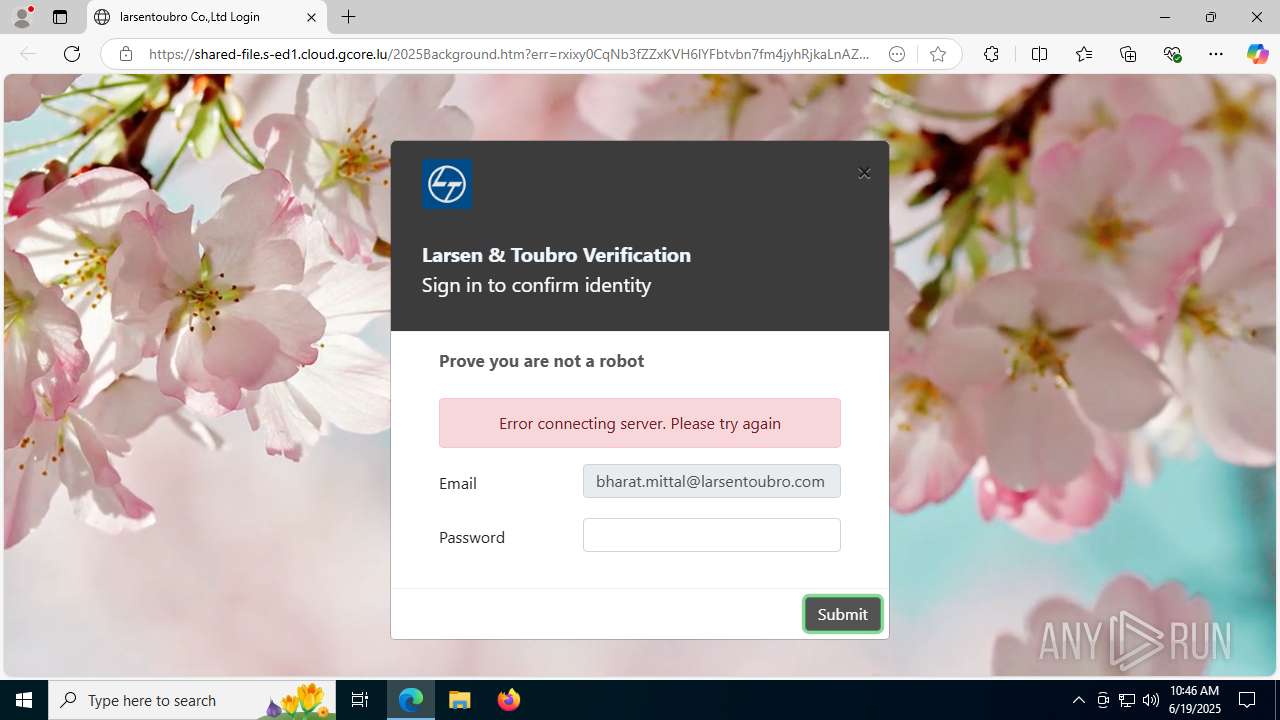Click the 'Sign in to confirm identity' text
Screen dimensions: 1280x720
(x=536, y=285)
